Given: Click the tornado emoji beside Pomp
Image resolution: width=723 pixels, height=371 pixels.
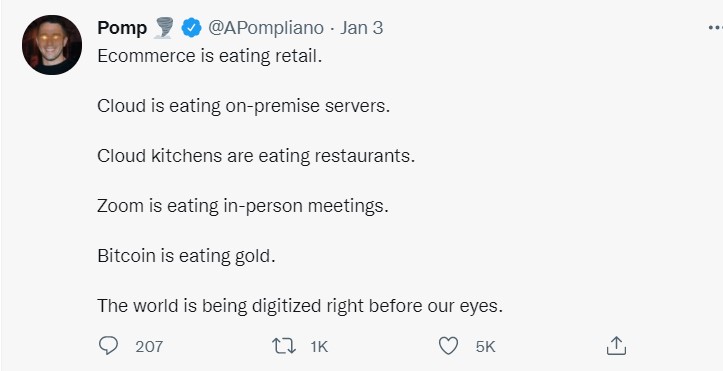Looking at the screenshot, I should (x=163, y=28).
